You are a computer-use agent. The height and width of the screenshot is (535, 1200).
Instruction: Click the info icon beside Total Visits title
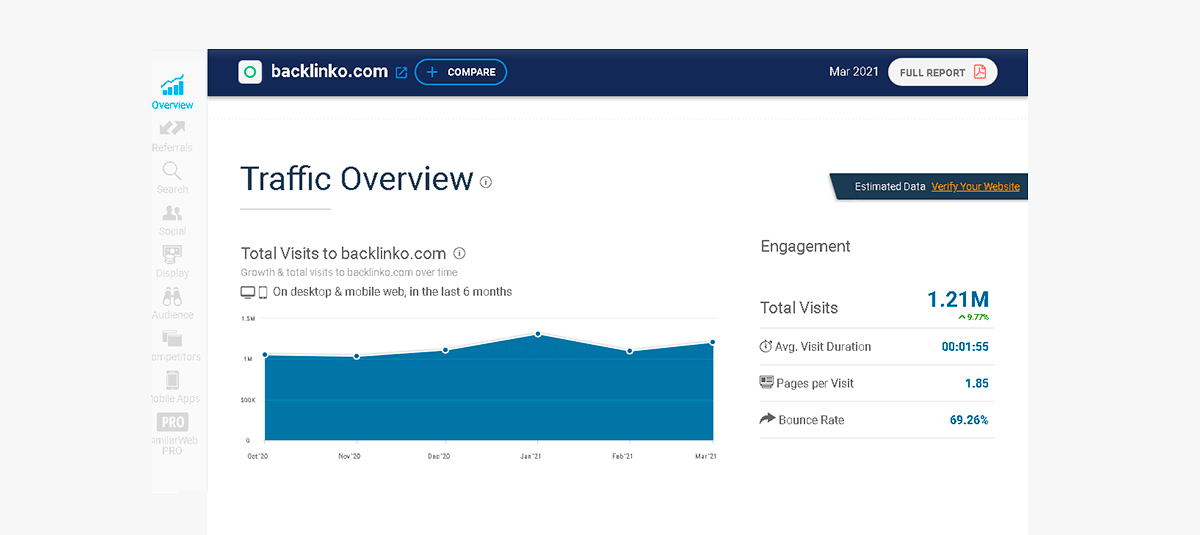coord(459,253)
